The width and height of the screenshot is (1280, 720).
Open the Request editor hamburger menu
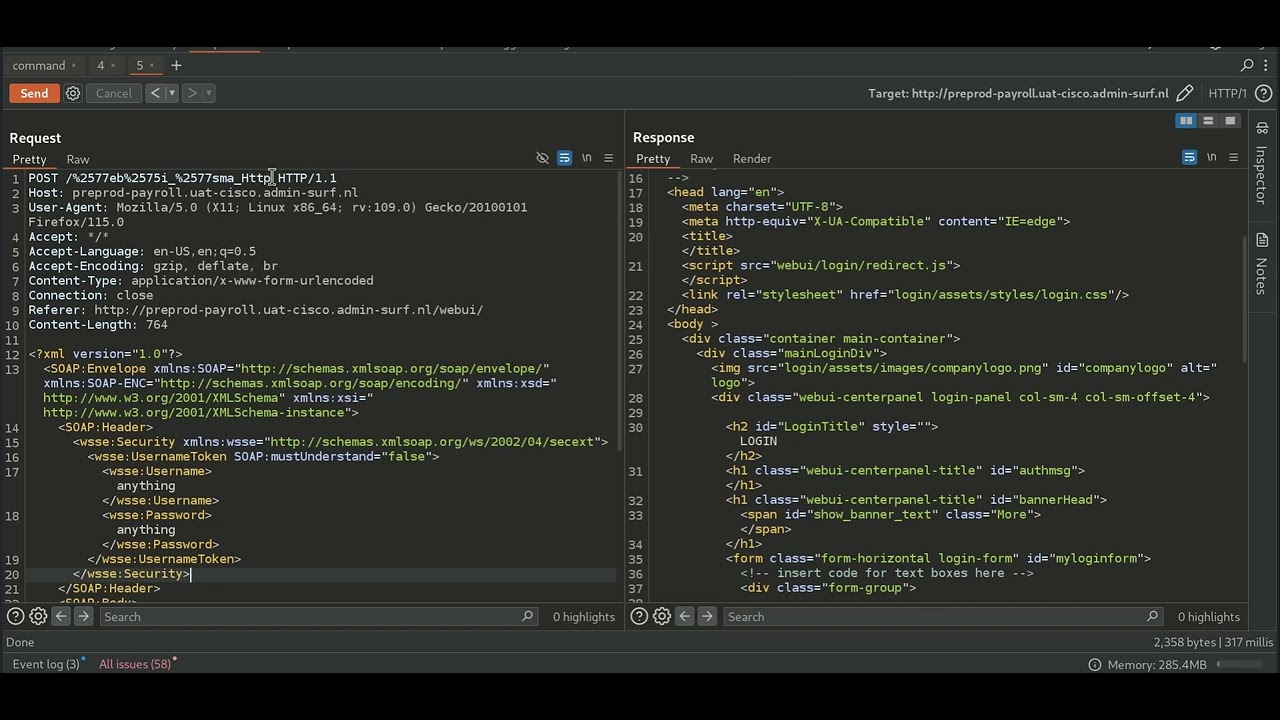pos(608,158)
